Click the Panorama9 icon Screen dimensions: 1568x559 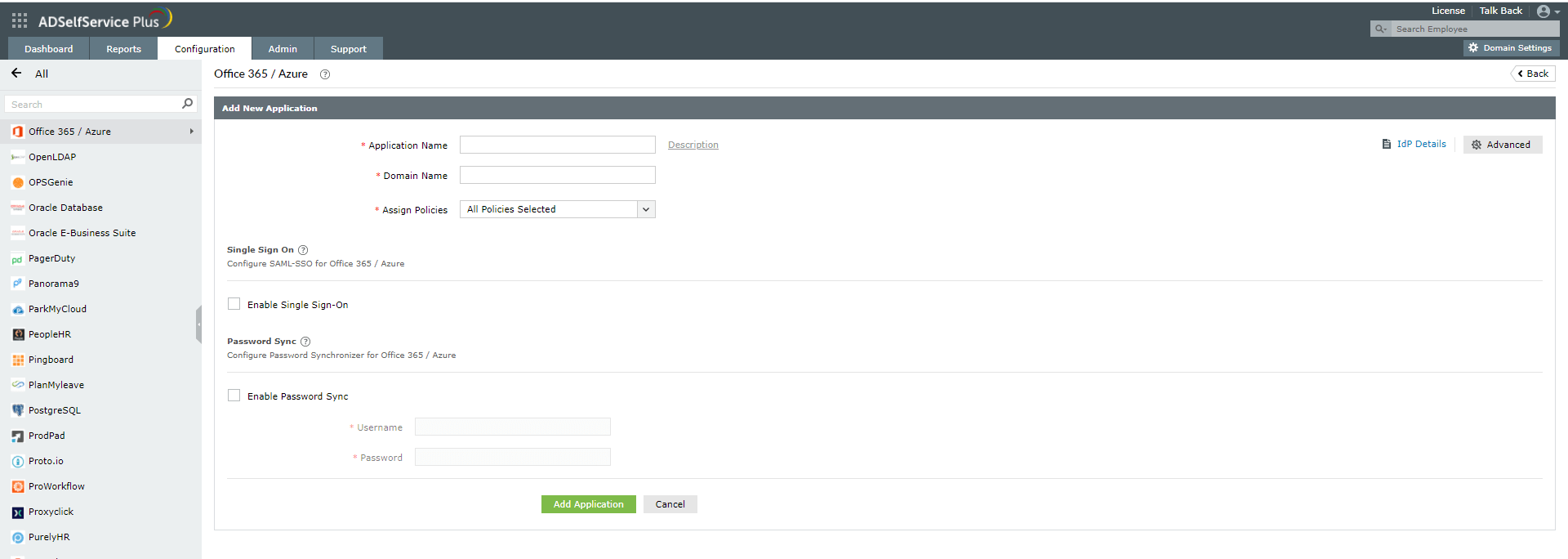coord(17,284)
